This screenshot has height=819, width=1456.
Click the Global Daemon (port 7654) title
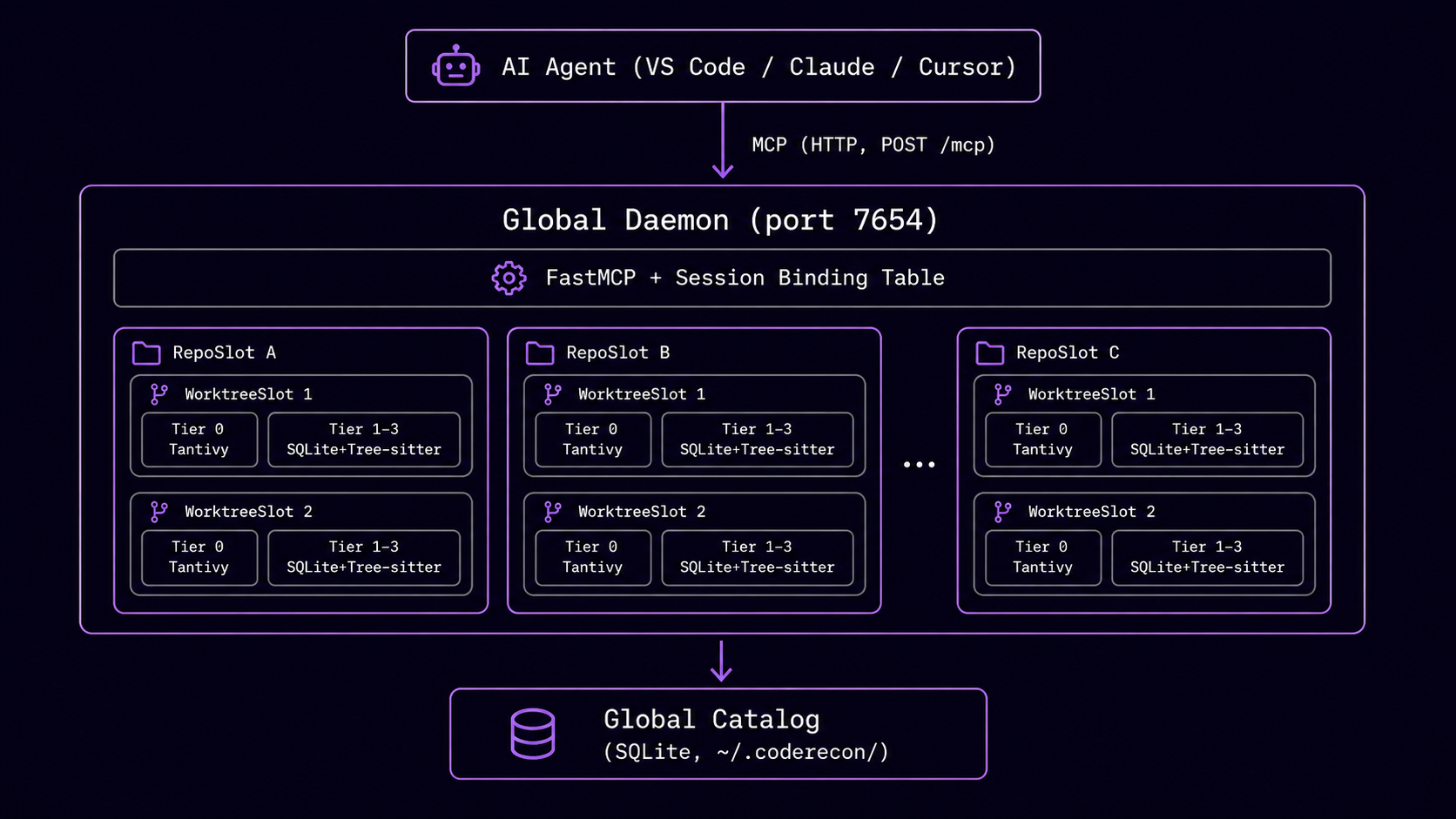[x=721, y=219]
